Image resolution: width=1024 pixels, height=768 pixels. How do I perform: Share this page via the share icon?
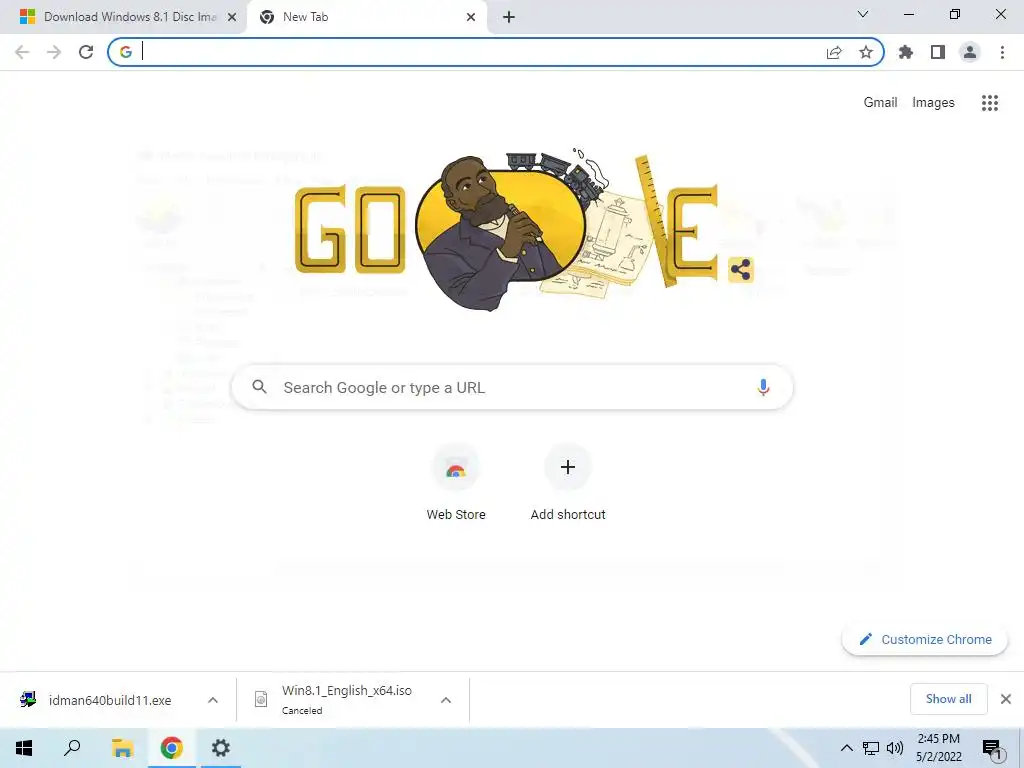point(834,52)
